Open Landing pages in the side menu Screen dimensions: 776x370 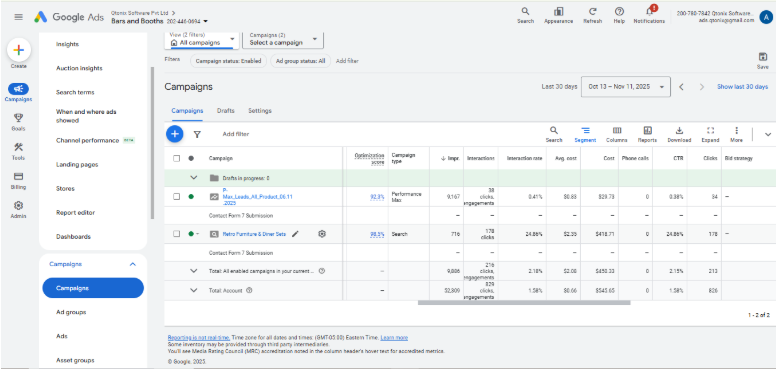pos(77,165)
